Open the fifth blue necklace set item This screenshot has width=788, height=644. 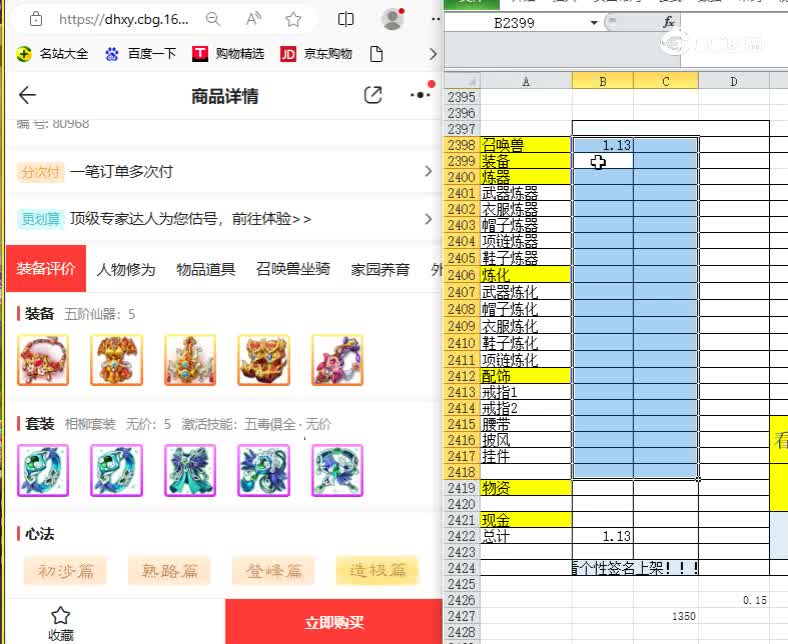coord(337,470)
